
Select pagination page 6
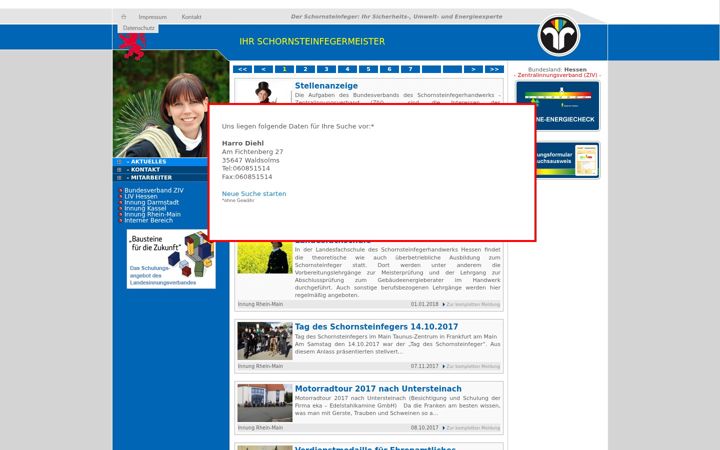click(x=389, y=69)
